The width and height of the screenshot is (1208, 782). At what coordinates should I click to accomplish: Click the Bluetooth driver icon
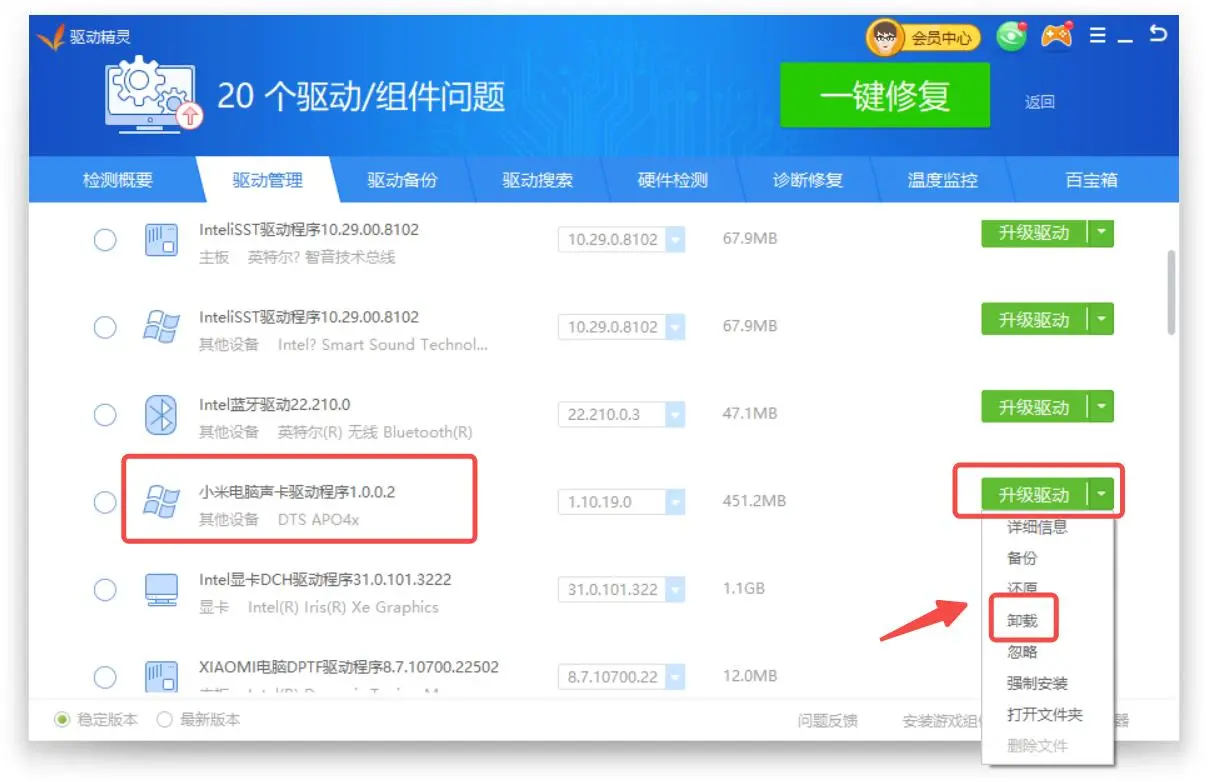click(x=161, y=415)
